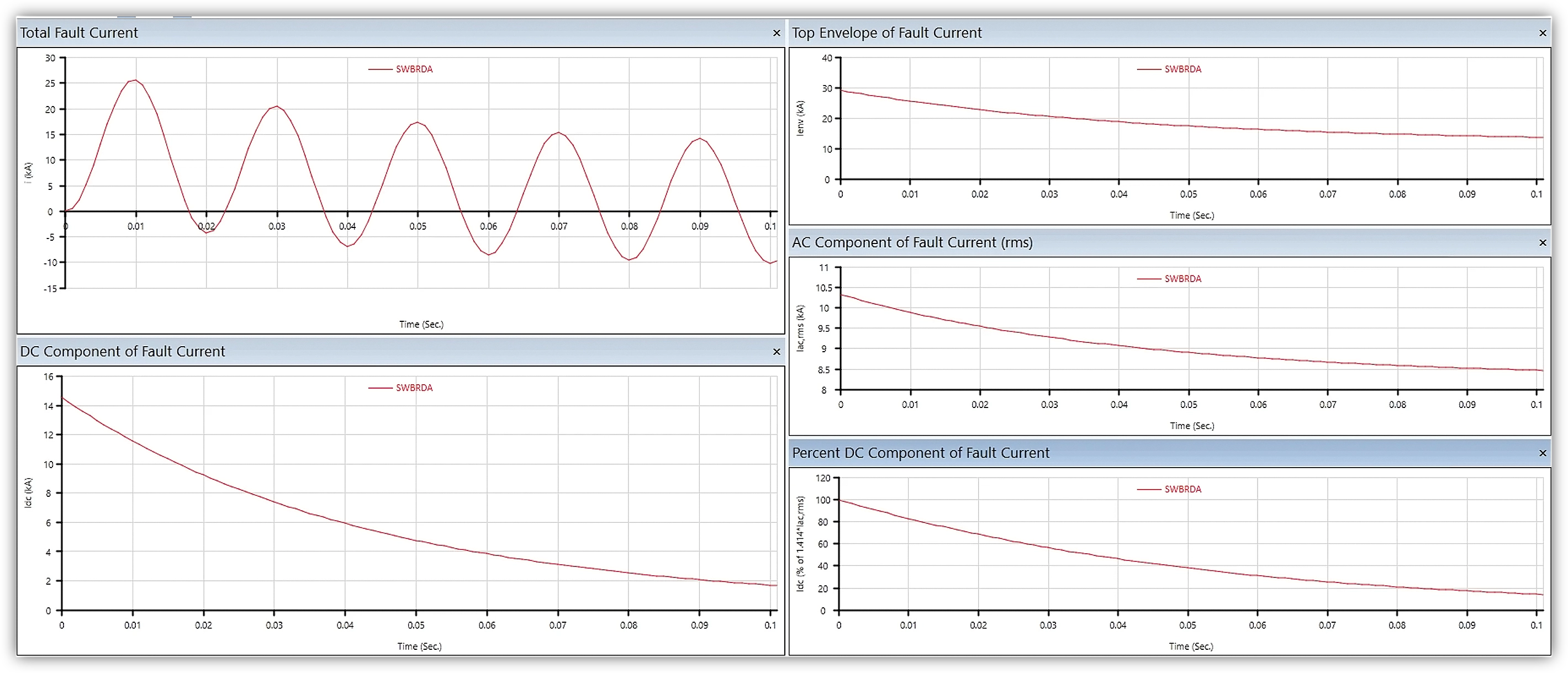Select the Percent DC Component title bar
This screenshot has width=1568, height=673.
1169,453
